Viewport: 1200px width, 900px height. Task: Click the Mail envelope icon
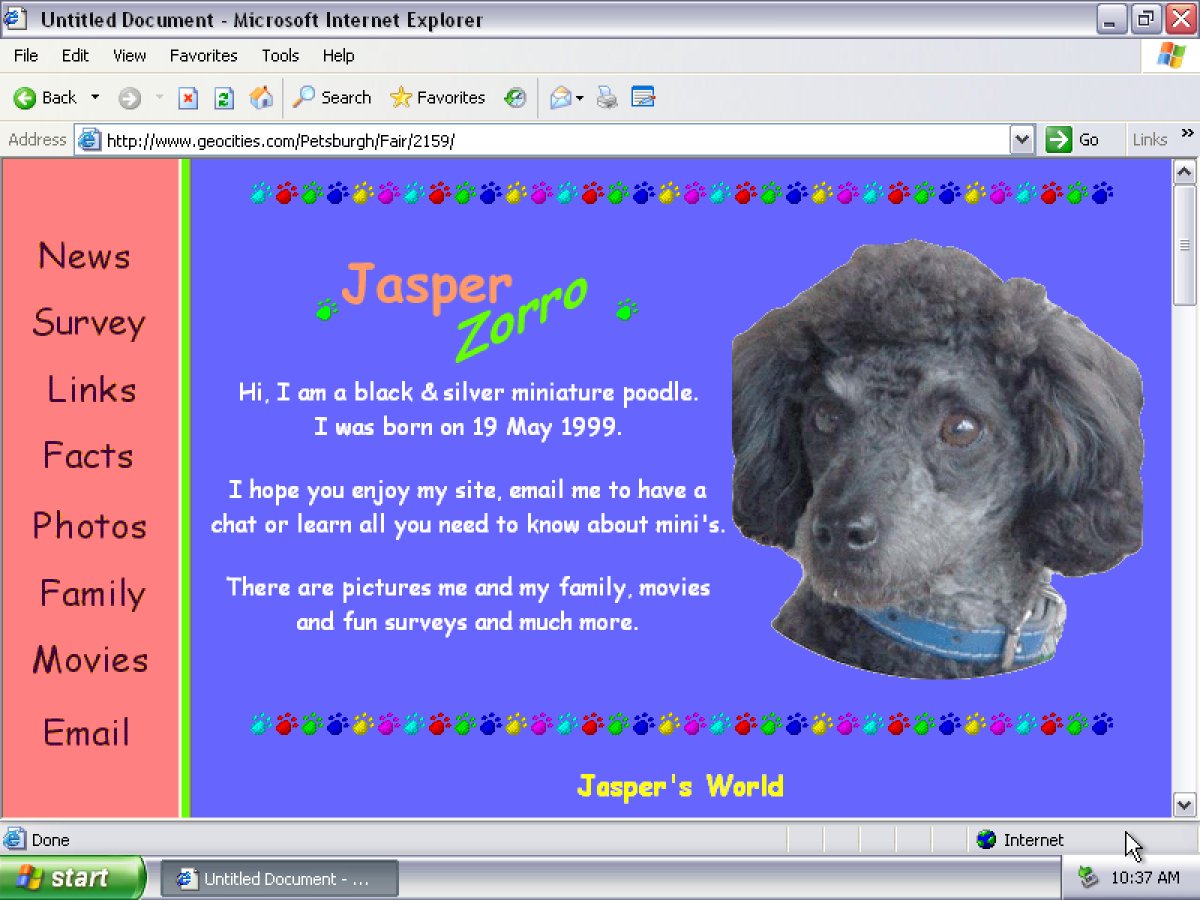(x=561, y=98)
